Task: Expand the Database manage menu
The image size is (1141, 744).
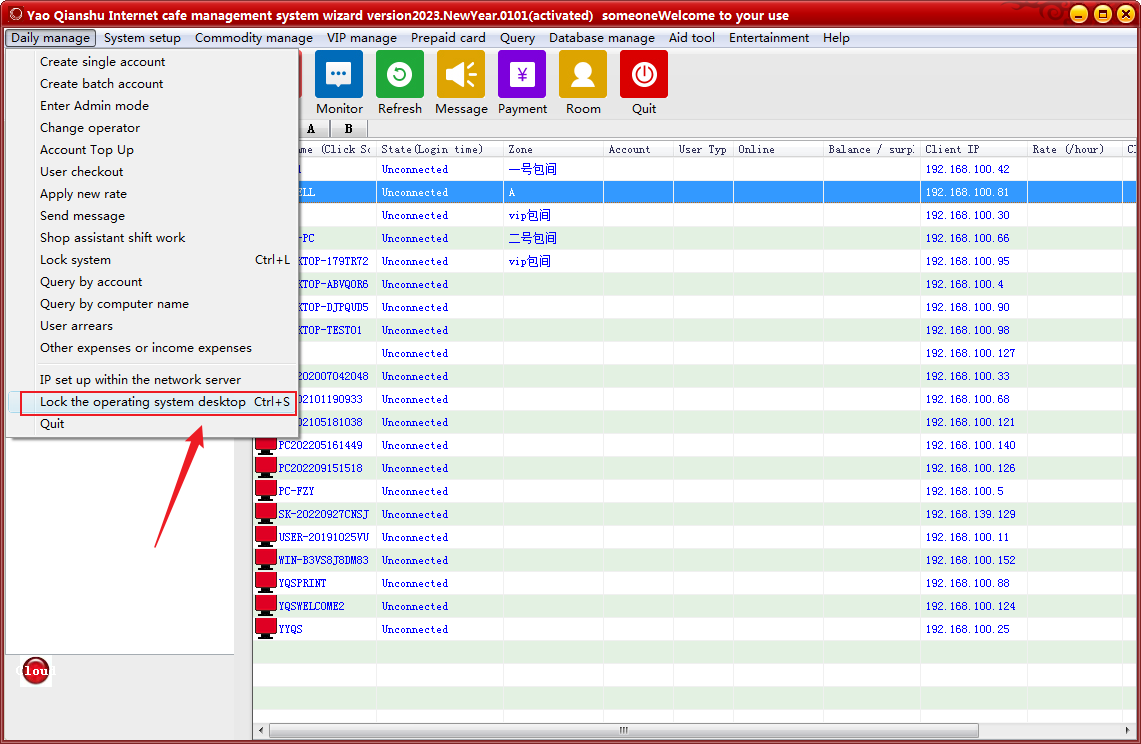Action: [602, 38]
